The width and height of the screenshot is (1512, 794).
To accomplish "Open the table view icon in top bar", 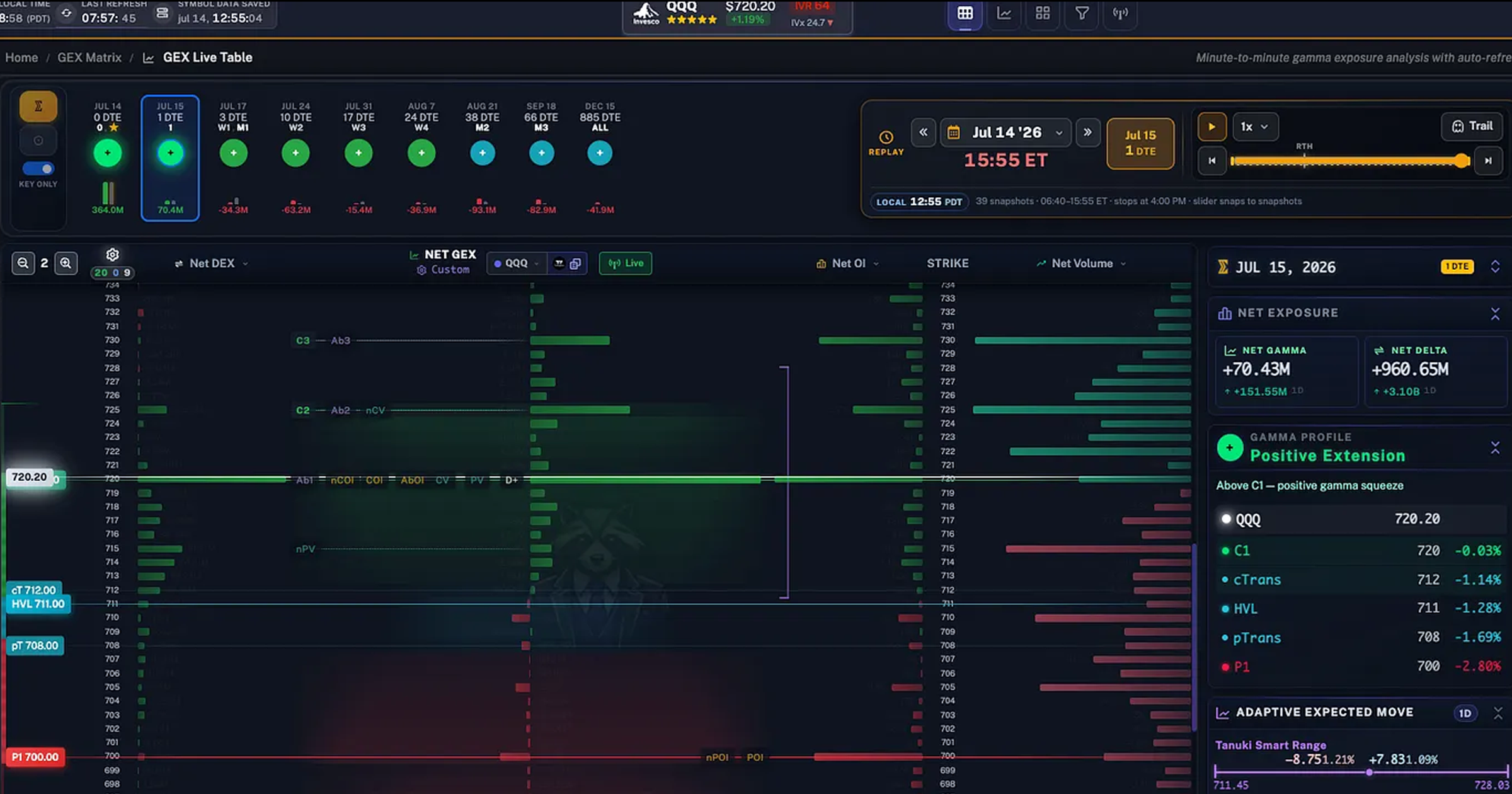I will pyautogui.click(x=965, y=13).
